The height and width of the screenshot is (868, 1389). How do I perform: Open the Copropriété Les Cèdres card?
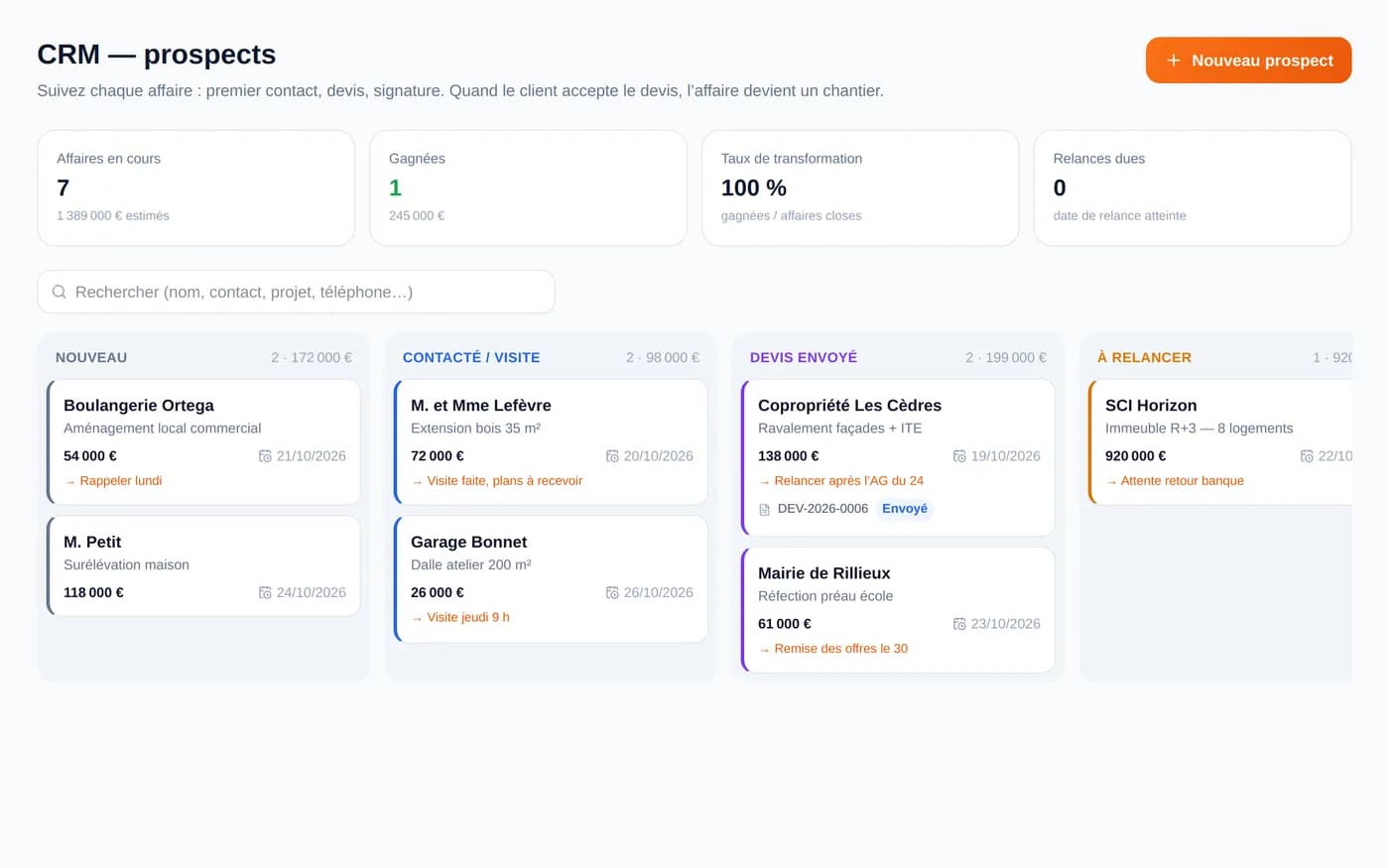coord(898,457)
